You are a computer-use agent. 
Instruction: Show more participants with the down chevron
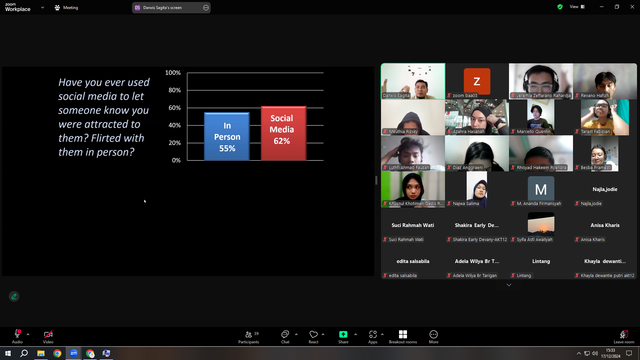509,285
